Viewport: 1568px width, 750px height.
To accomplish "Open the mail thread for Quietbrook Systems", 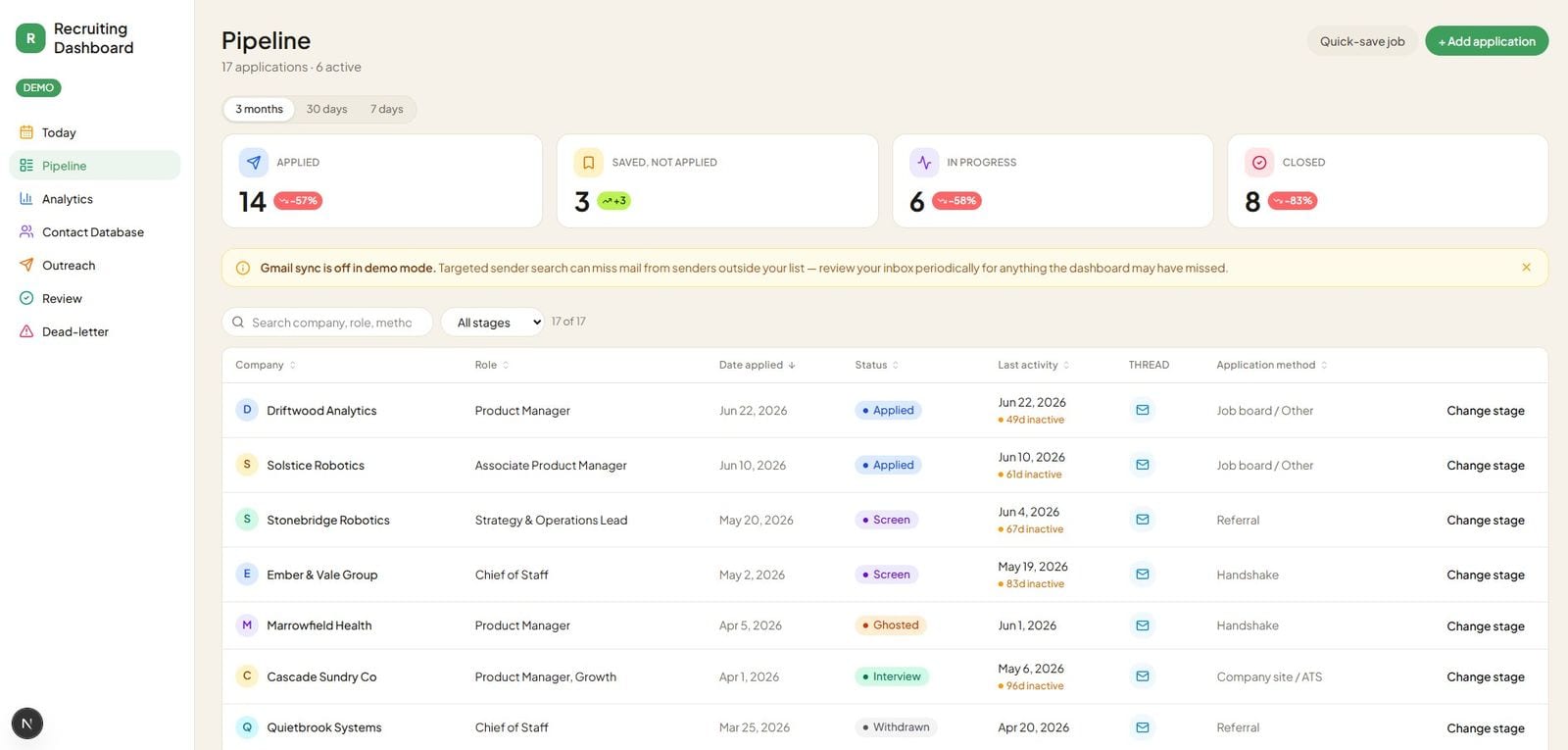I will coord(1143,727).
